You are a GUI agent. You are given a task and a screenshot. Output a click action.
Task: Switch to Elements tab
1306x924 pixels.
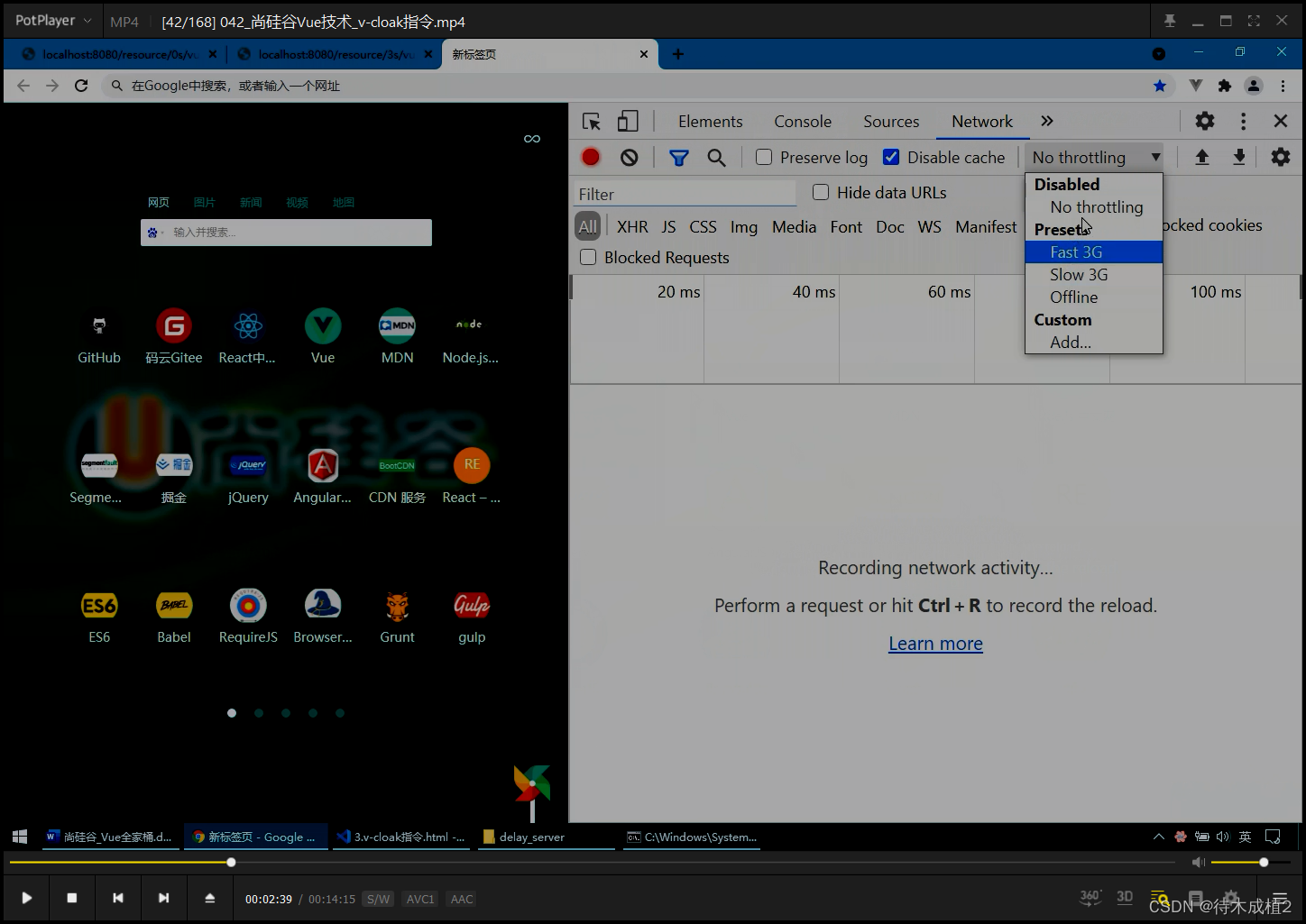tap(711, 121)
